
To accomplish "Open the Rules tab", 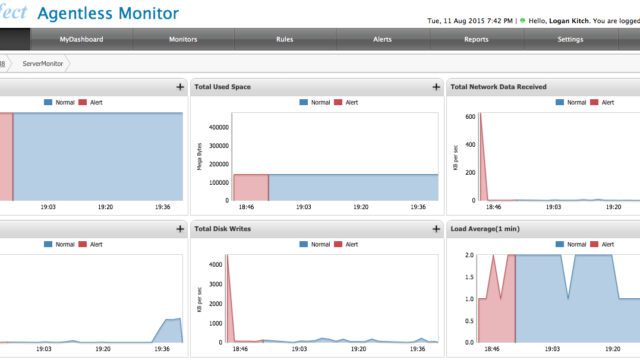I will pyautogui.click(x=284, y=39).
